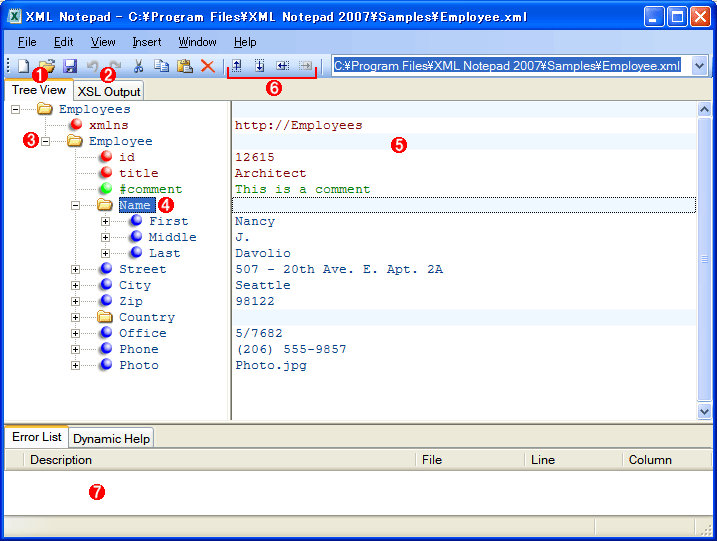Open a file using the folder icon
The image size is (717, 541).
47,66
